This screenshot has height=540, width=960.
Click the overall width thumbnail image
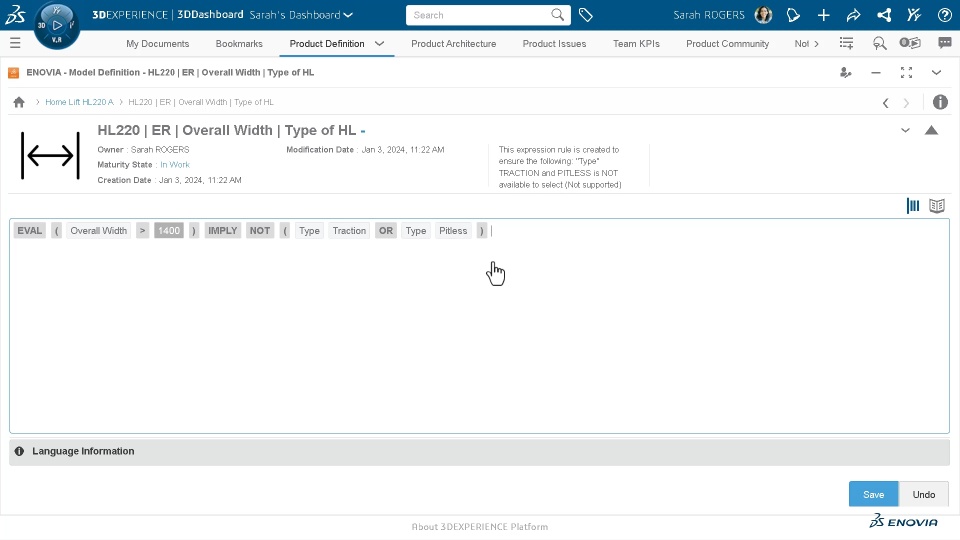[x=50, y=156]
